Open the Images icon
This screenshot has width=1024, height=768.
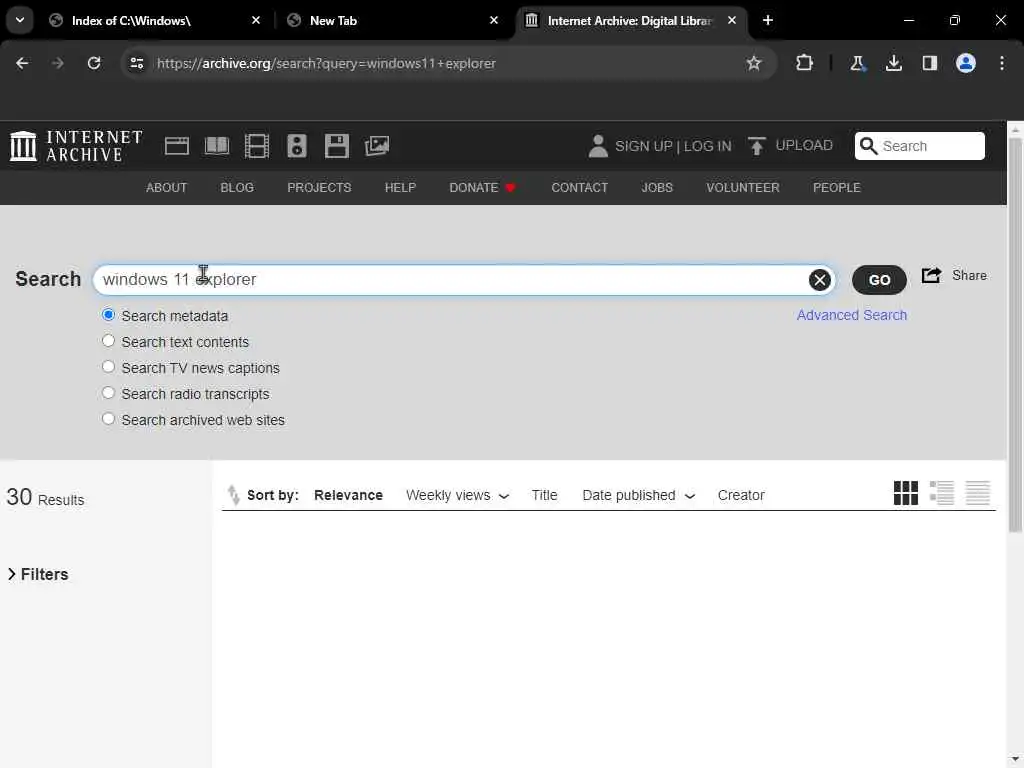tap(377, 146)
